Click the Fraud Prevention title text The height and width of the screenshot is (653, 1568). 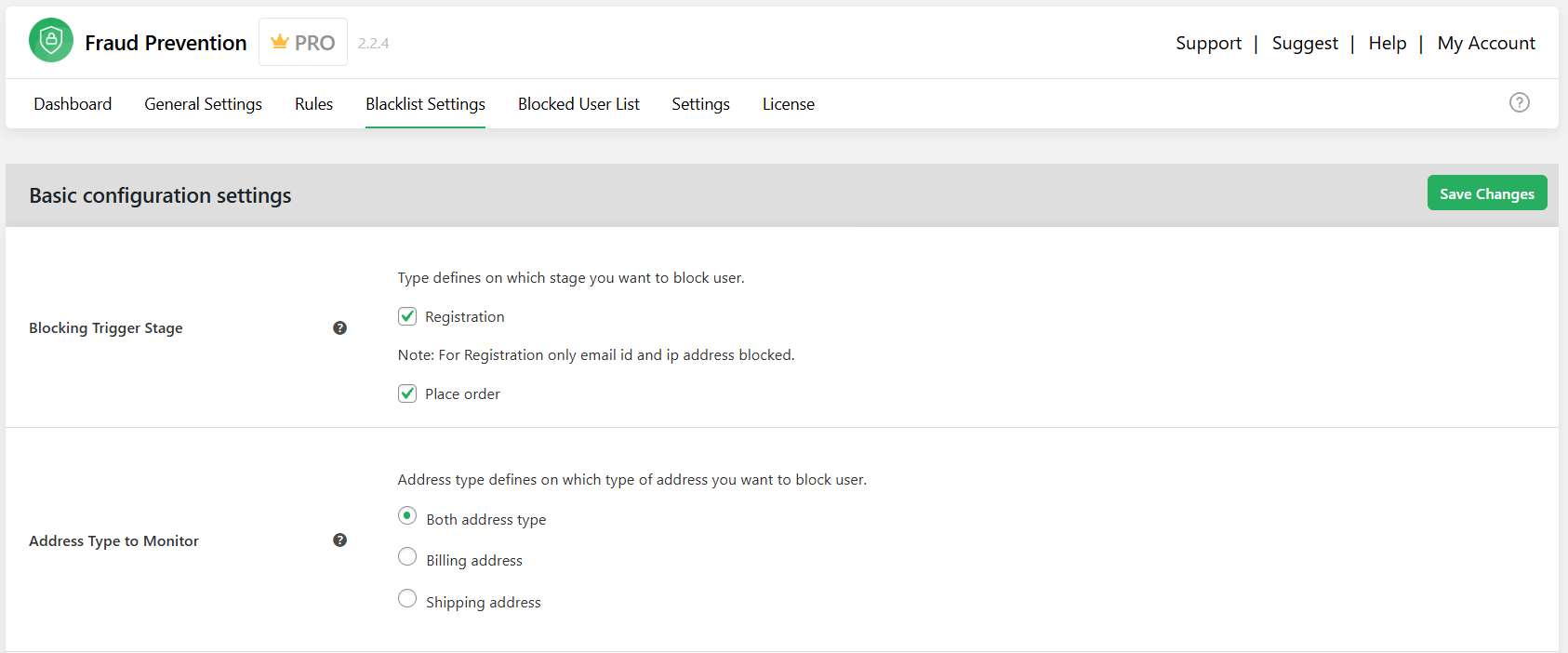click(x=166, y=43)
